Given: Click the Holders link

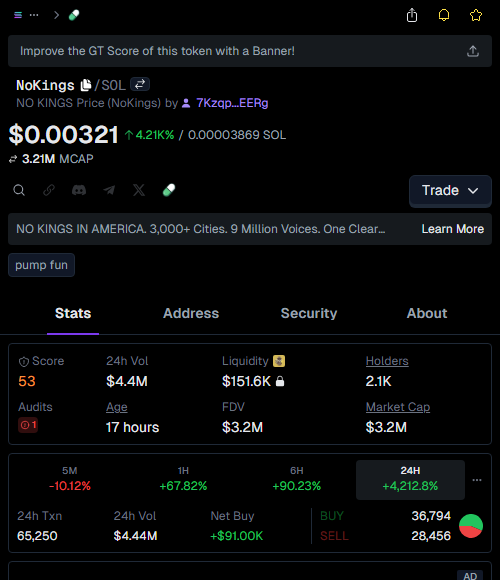Looking at the screenshot, I should point(387,361).
